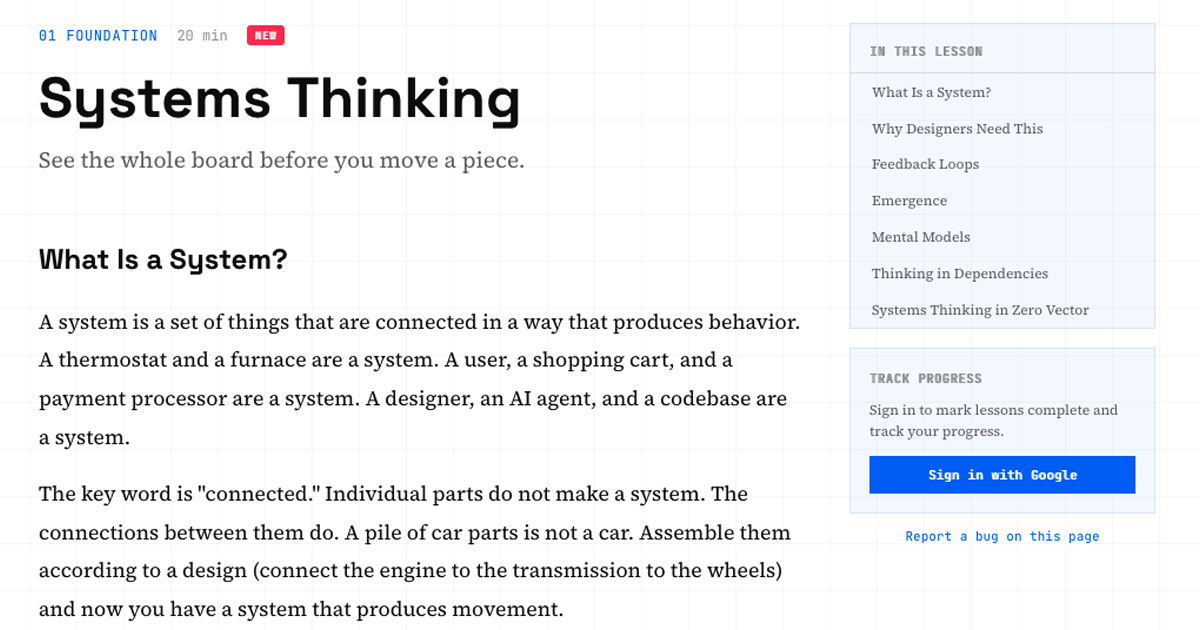Viewport: 1200px width, 630px height.
Task: Jump to Systems Thinking in Zero Vector
Action: point(980,310)
